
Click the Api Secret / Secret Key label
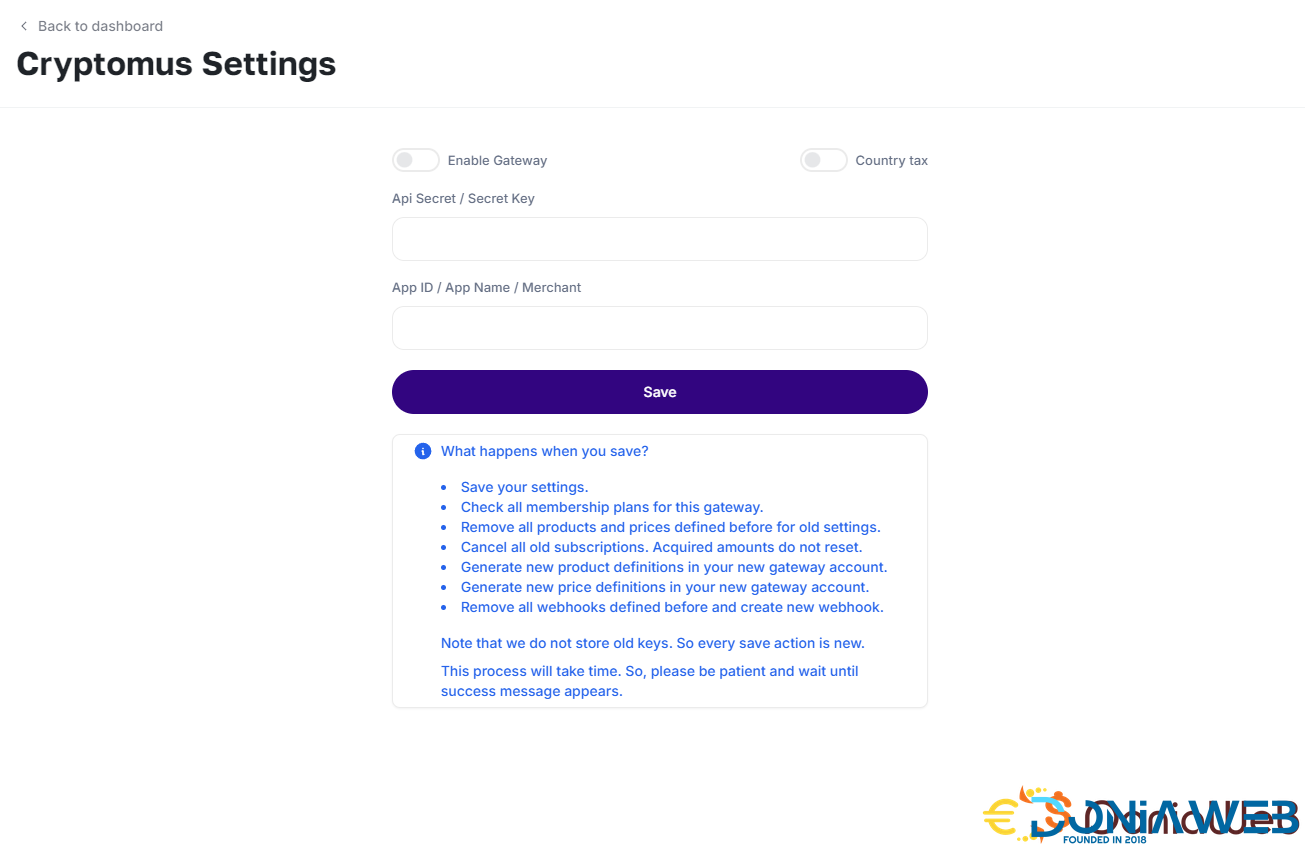pyautogui.click(x=463, y=199)
